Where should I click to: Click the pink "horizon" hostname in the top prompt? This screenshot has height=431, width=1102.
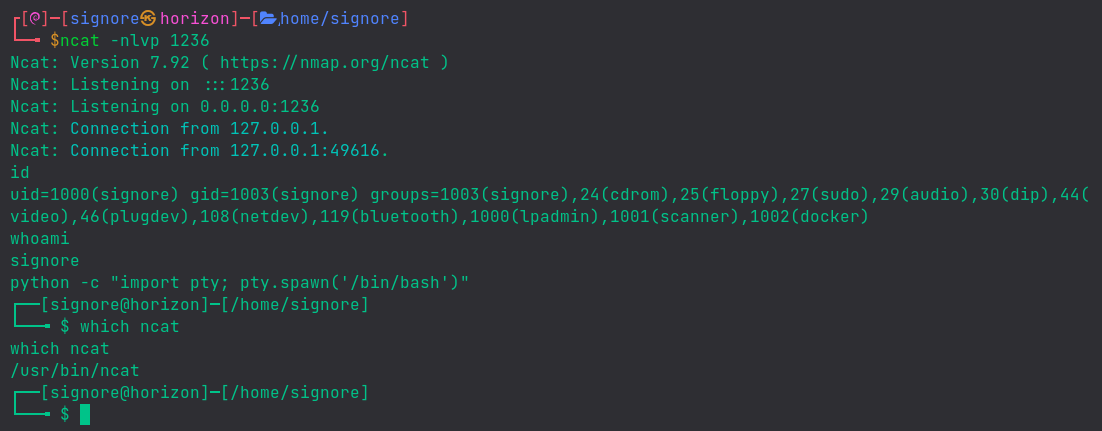[x=195, y=18]
